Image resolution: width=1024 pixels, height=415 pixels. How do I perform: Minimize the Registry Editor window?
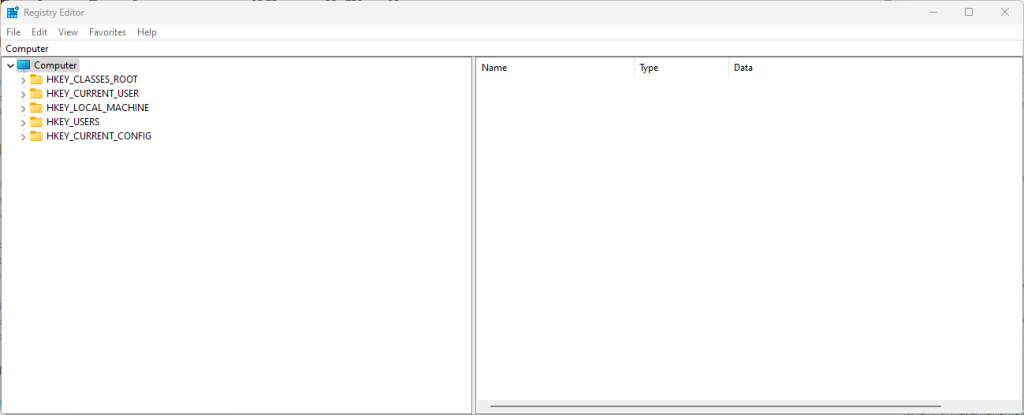[932, 12]
